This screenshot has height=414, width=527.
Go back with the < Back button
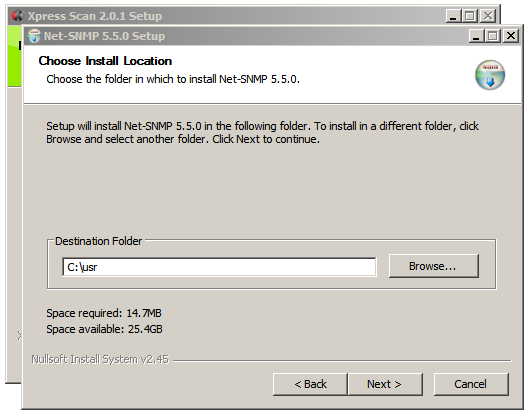(x=310, y=384)
